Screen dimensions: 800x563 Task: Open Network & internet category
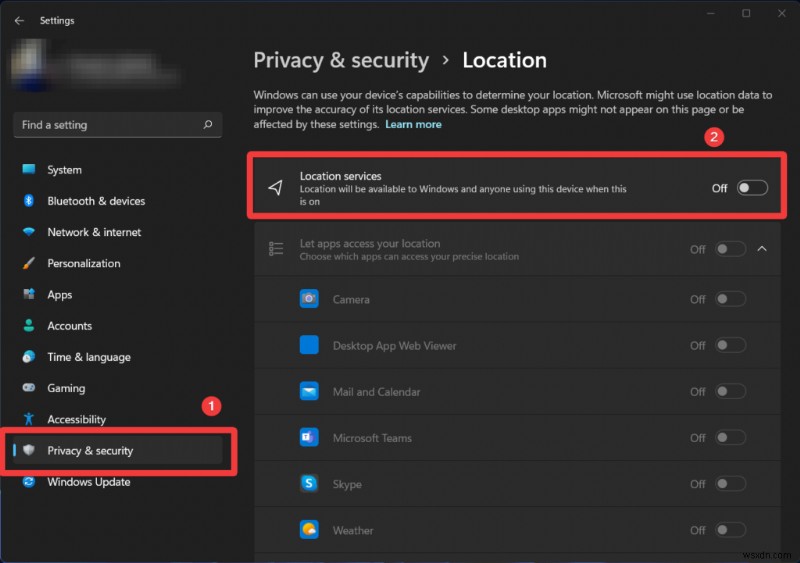[x=118, y=232]
